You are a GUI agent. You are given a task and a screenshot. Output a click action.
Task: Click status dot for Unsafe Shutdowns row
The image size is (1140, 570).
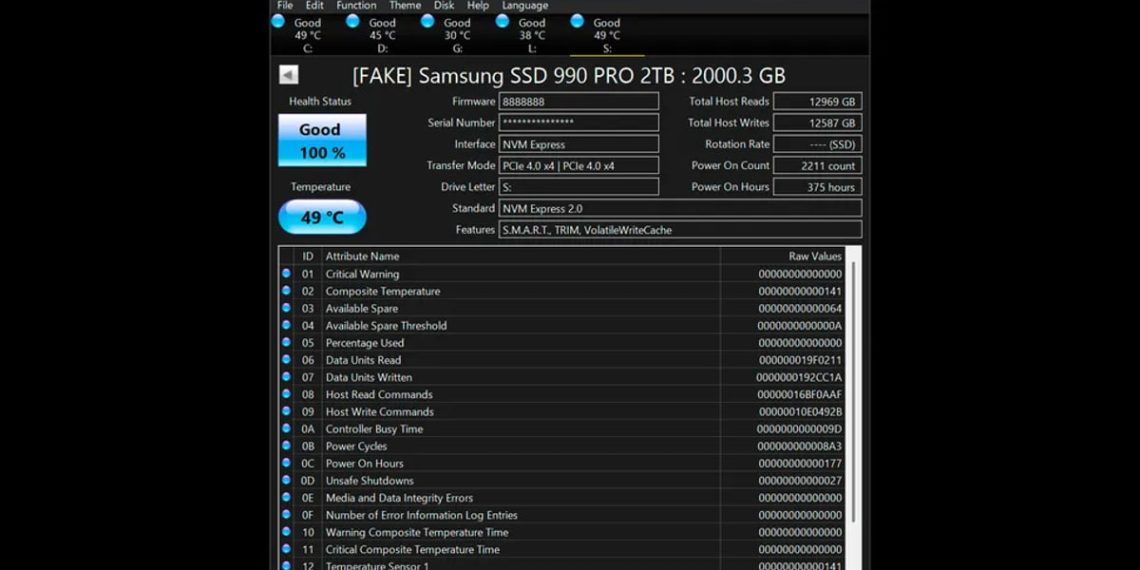(286, 480)
